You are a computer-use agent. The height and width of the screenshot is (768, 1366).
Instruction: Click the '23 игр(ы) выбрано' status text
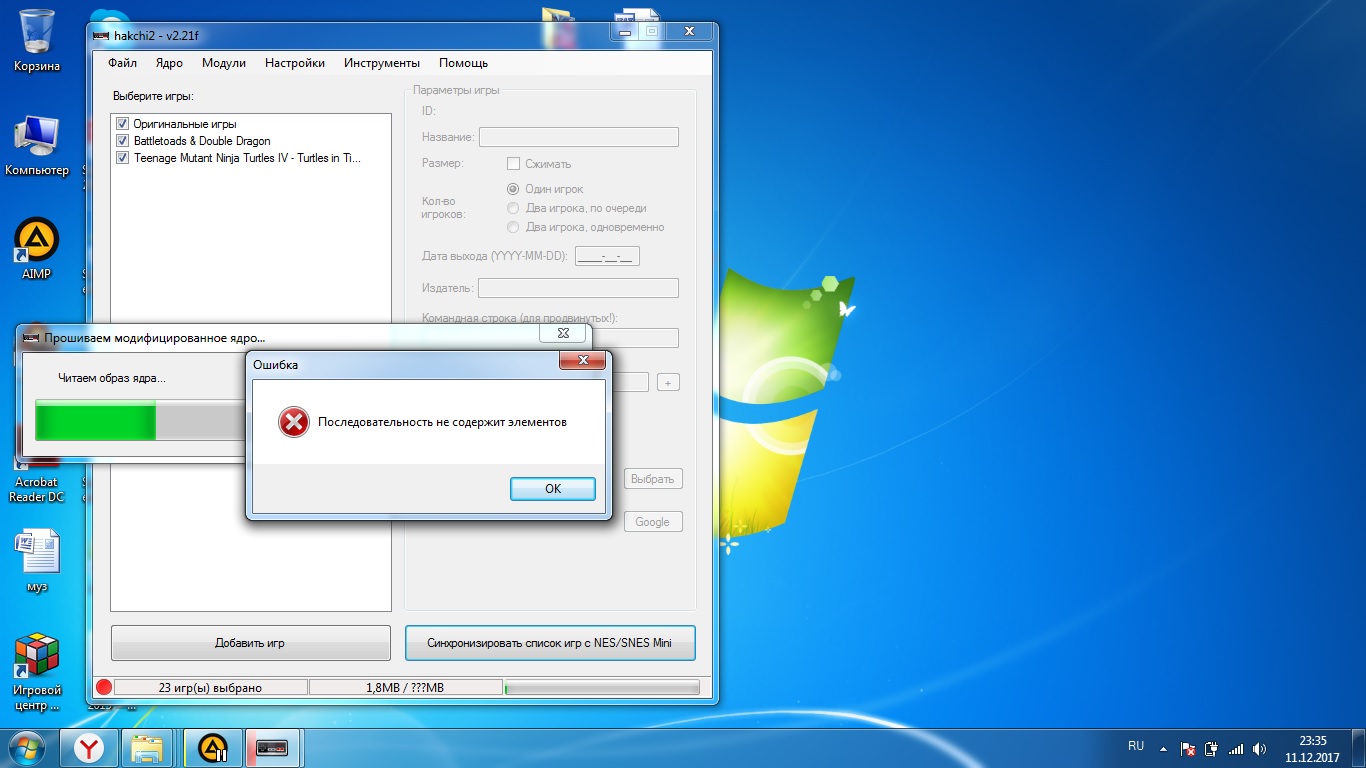click(x=210, y=688)
